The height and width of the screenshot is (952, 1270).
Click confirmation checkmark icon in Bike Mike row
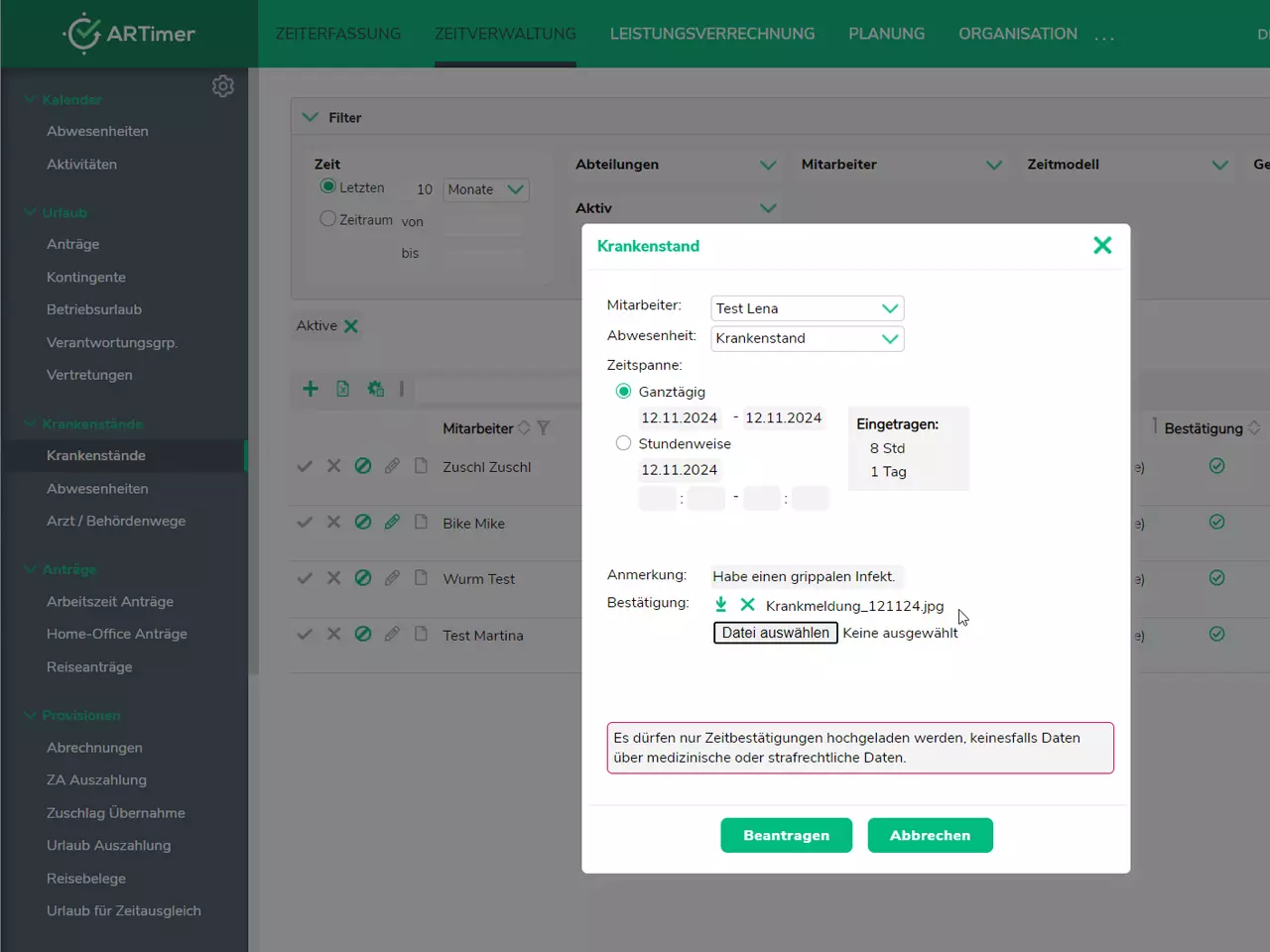1216,523
